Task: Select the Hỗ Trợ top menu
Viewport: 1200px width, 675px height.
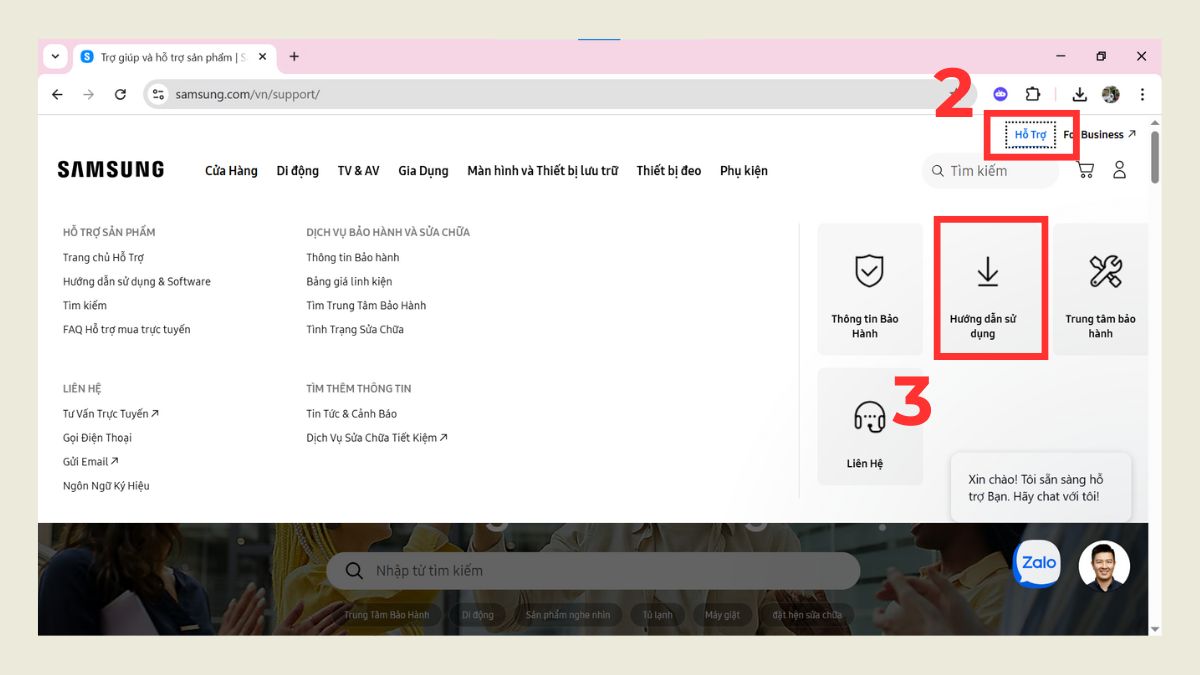Action: (x=1030, y=135)
